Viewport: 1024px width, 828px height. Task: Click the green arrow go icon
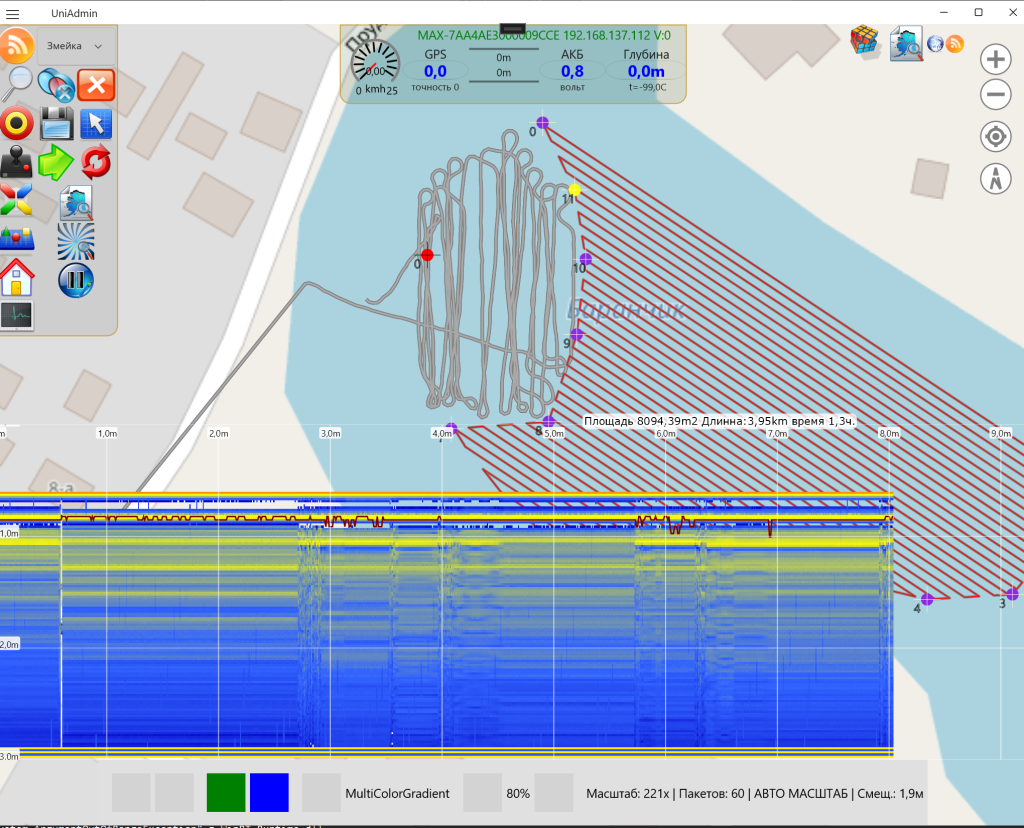coord(57,162)
